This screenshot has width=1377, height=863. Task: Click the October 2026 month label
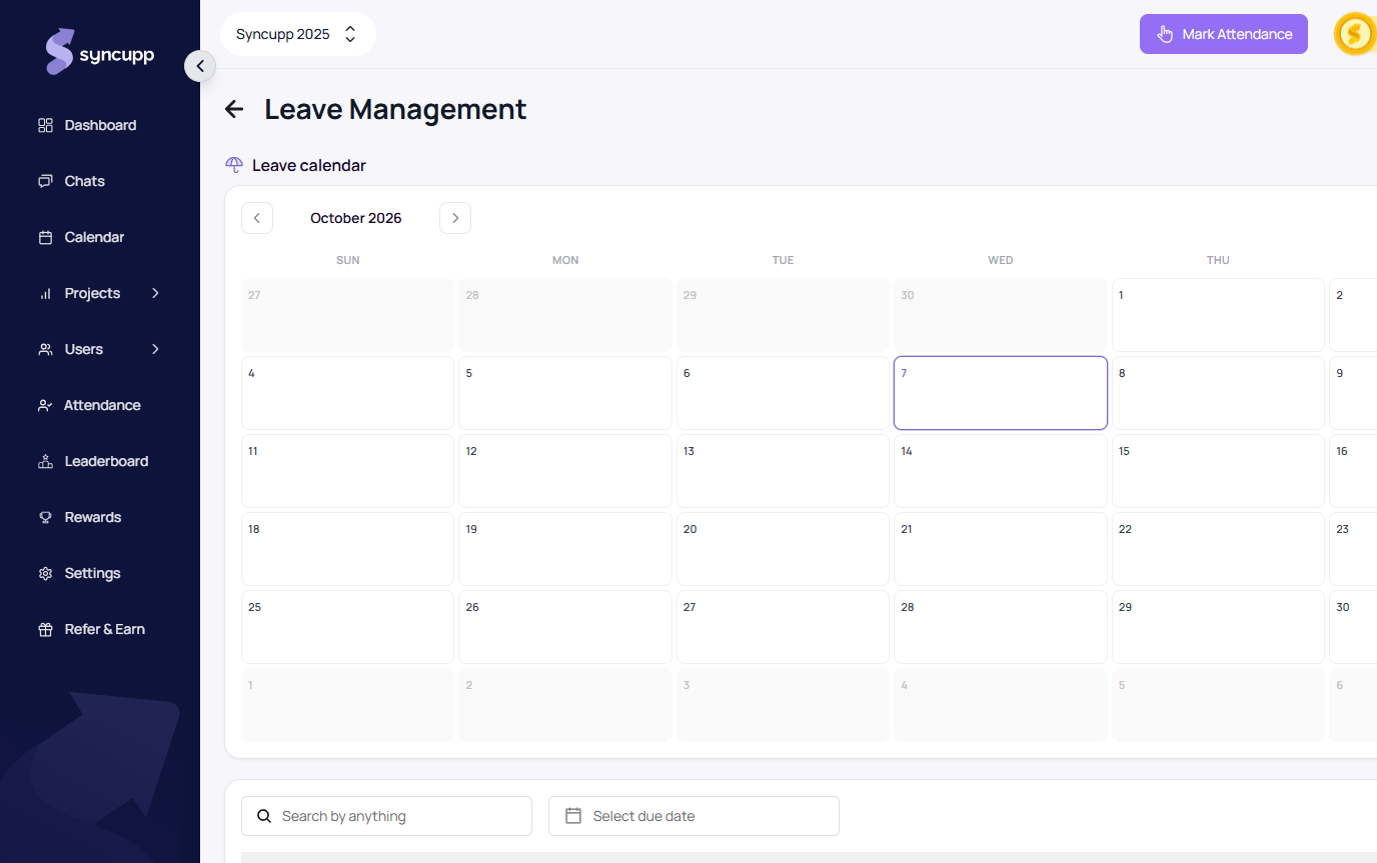(x=356, y=218)
